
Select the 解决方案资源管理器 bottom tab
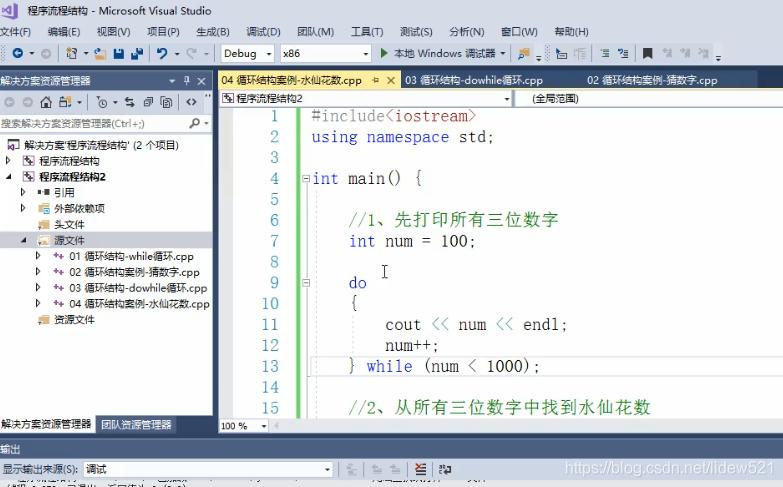(x=46, y=425)
